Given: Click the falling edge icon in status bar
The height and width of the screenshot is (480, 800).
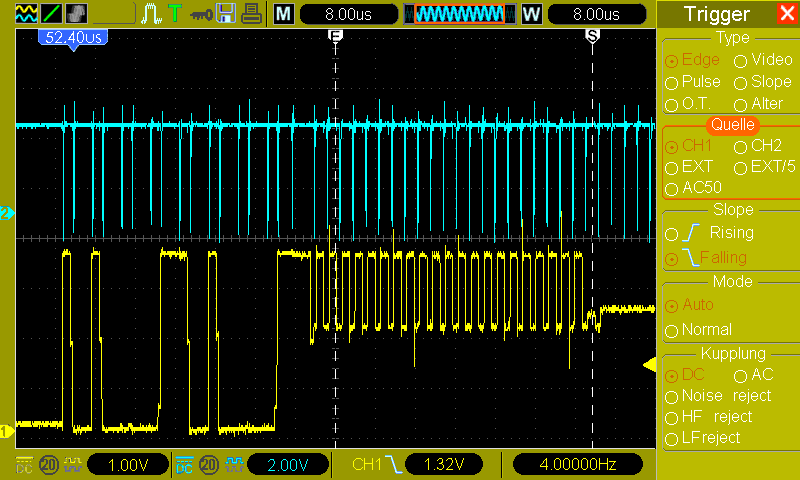Looking at the screenshot, I should 393,464.
